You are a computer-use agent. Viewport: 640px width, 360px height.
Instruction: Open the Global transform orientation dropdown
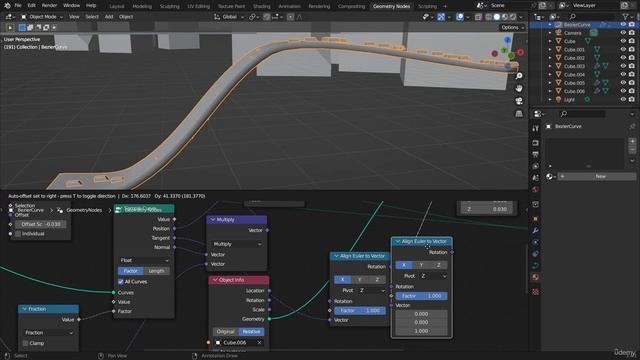tap(229, 17)
